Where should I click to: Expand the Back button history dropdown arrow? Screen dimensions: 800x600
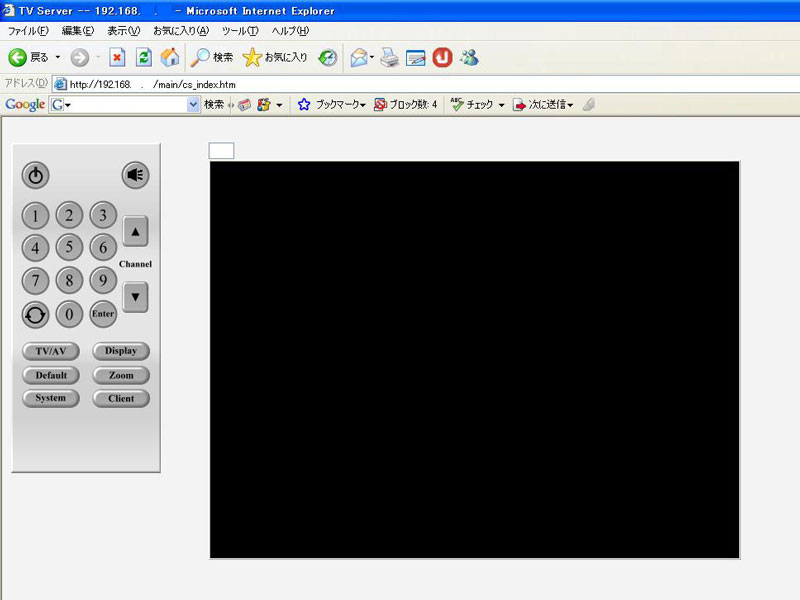(58, 57)
